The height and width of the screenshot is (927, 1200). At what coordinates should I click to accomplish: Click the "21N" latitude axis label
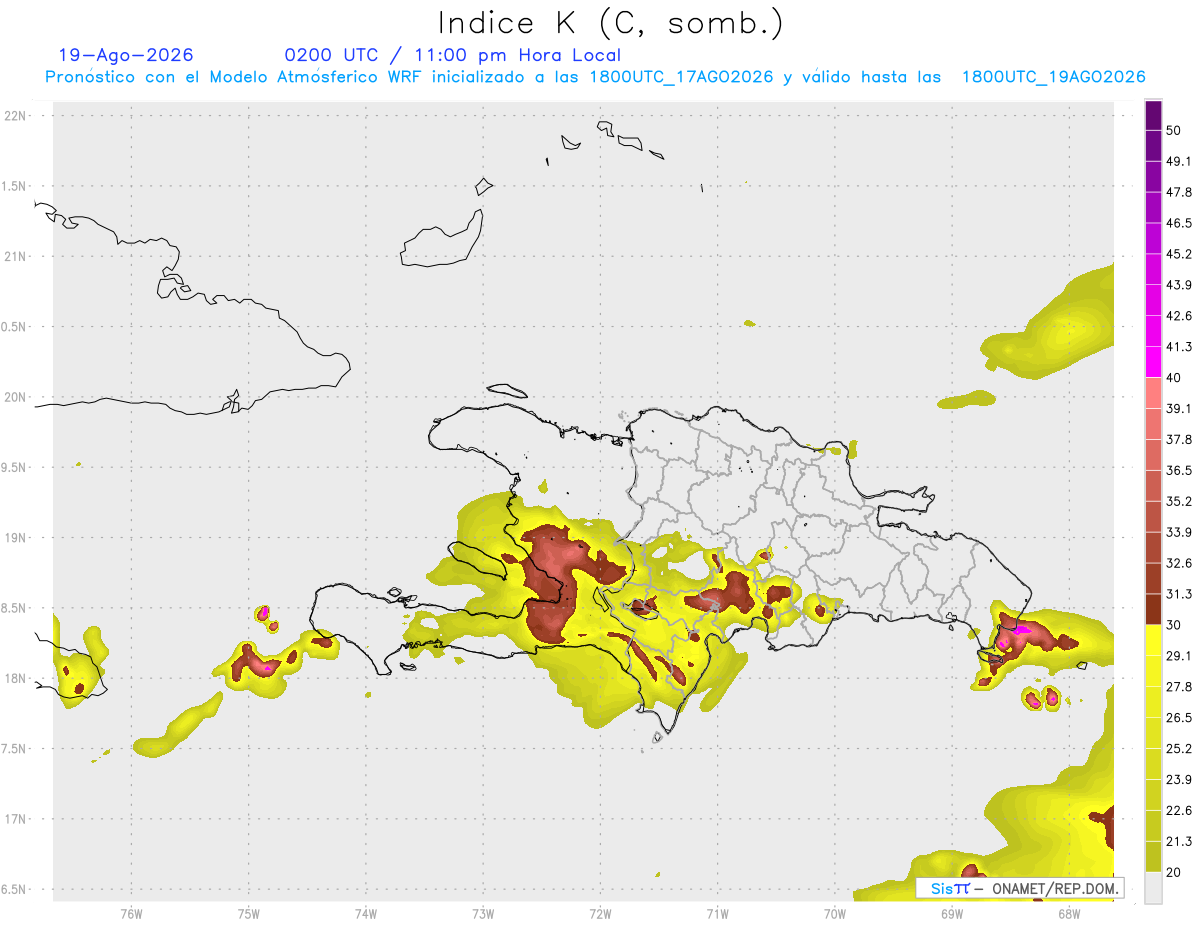pos(15,256)
